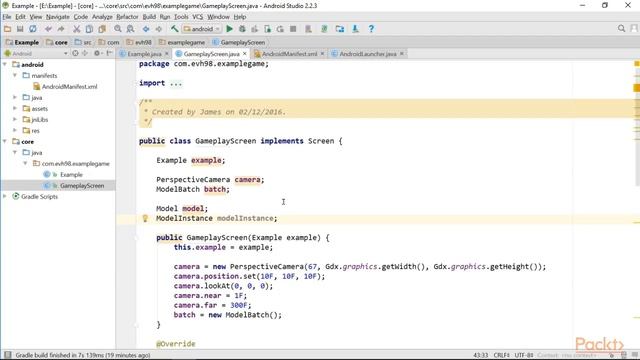Click the Paste icon in toolbar
Viewport: 640px width, 360px height.
[102, 29]
